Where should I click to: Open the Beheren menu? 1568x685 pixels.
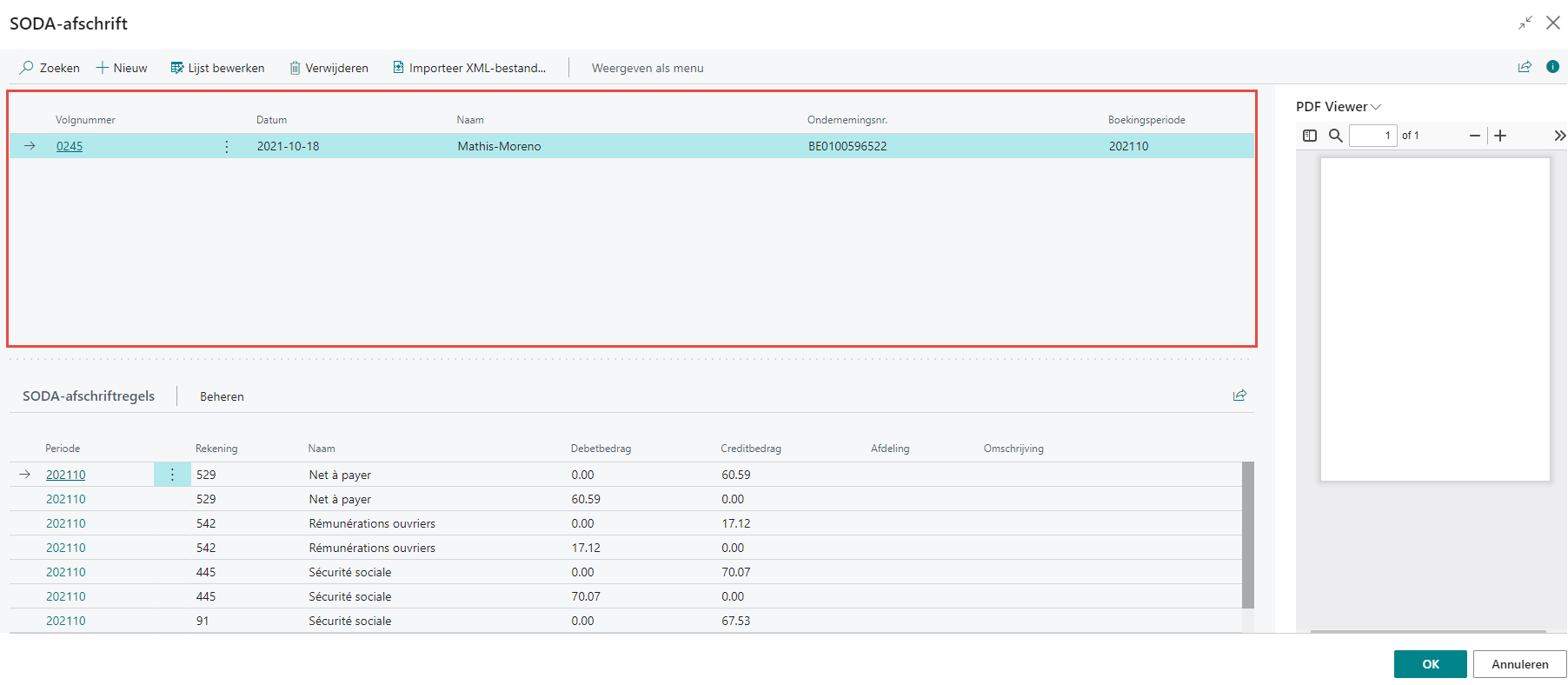click(x=222, y=396)
